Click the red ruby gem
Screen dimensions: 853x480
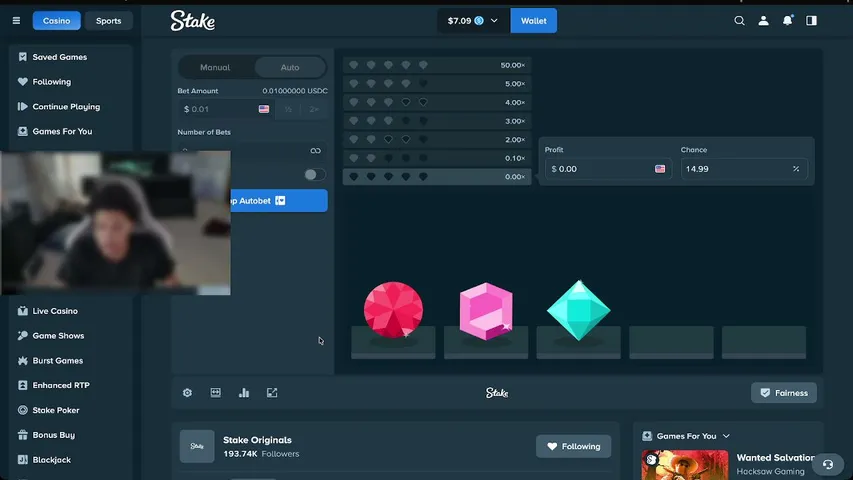(393, 310)
